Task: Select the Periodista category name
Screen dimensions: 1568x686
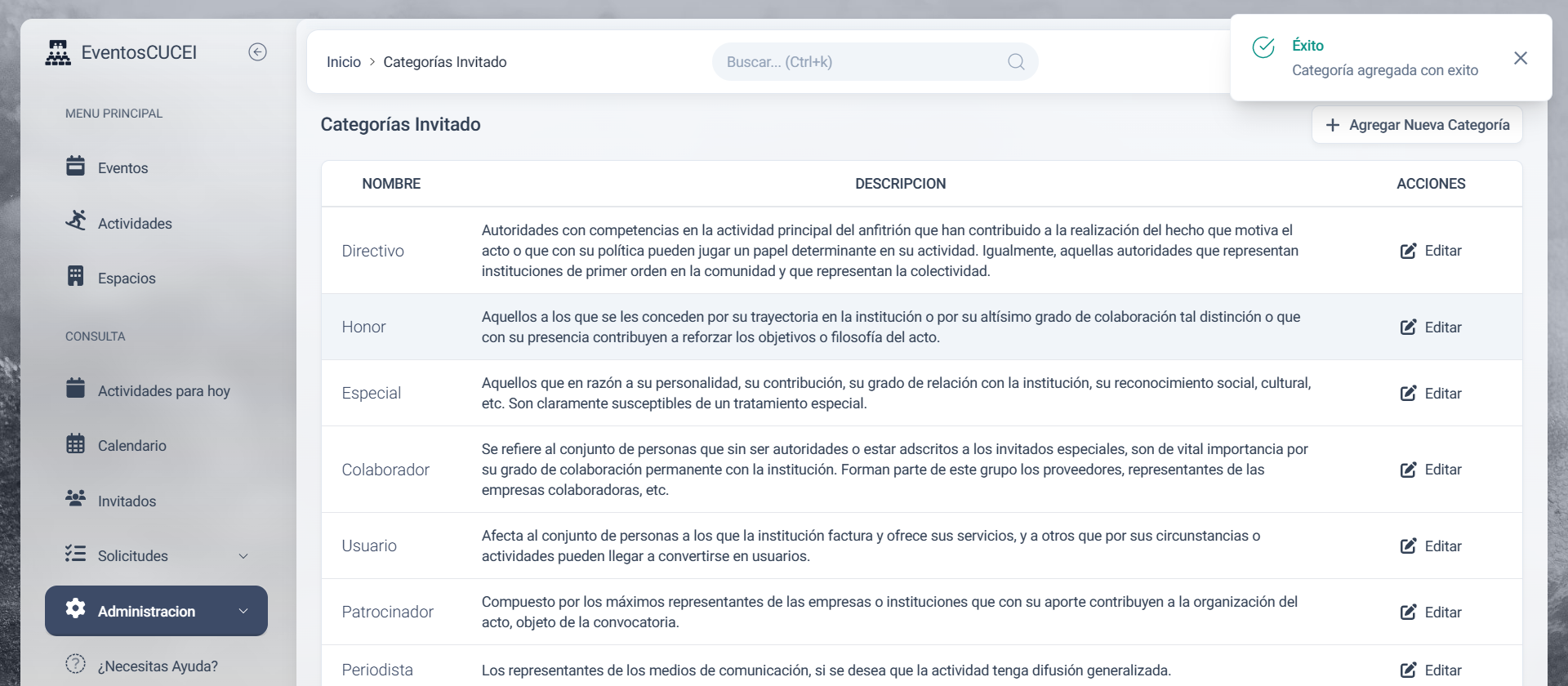Action: coord(377,670)
